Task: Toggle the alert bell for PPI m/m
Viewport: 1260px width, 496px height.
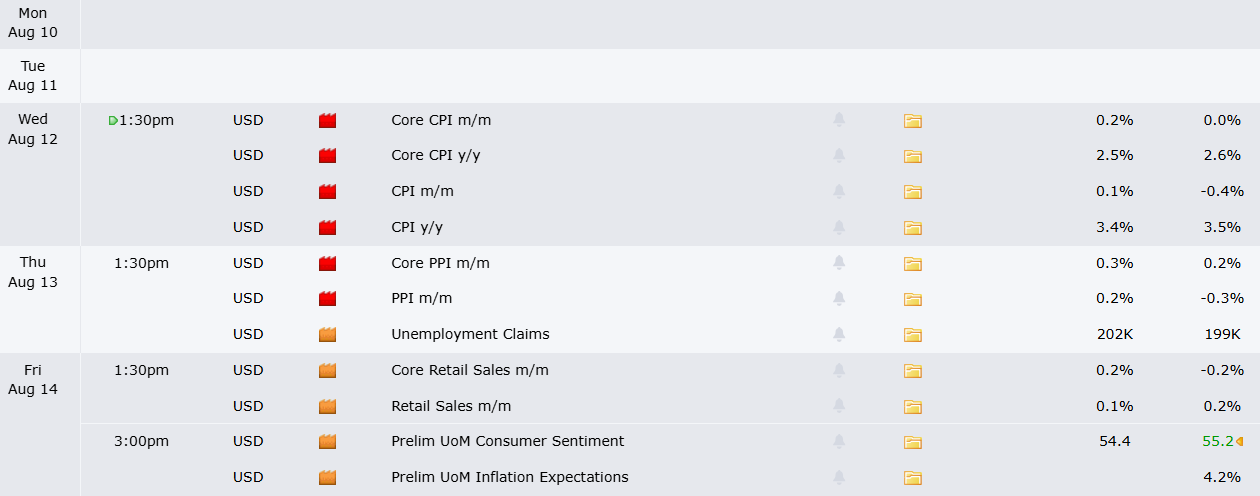Action: 839,298
